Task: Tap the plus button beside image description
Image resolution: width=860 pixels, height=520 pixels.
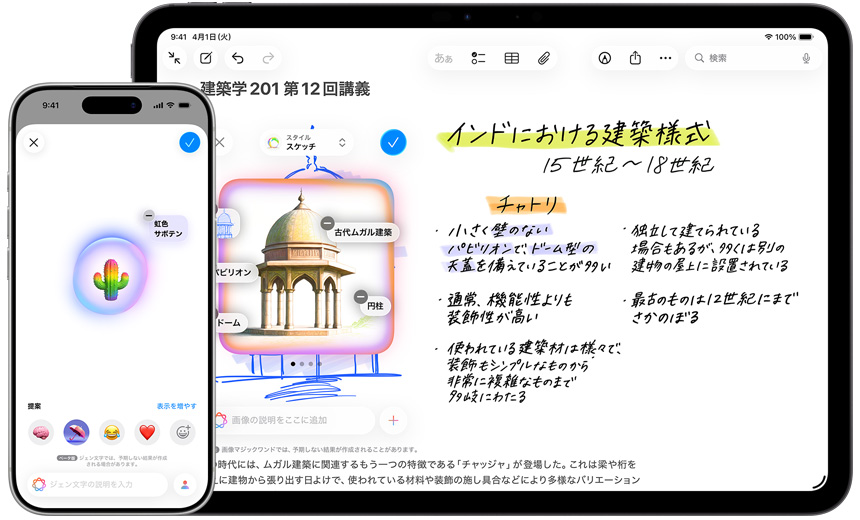Action: click(x=393, y=420)
